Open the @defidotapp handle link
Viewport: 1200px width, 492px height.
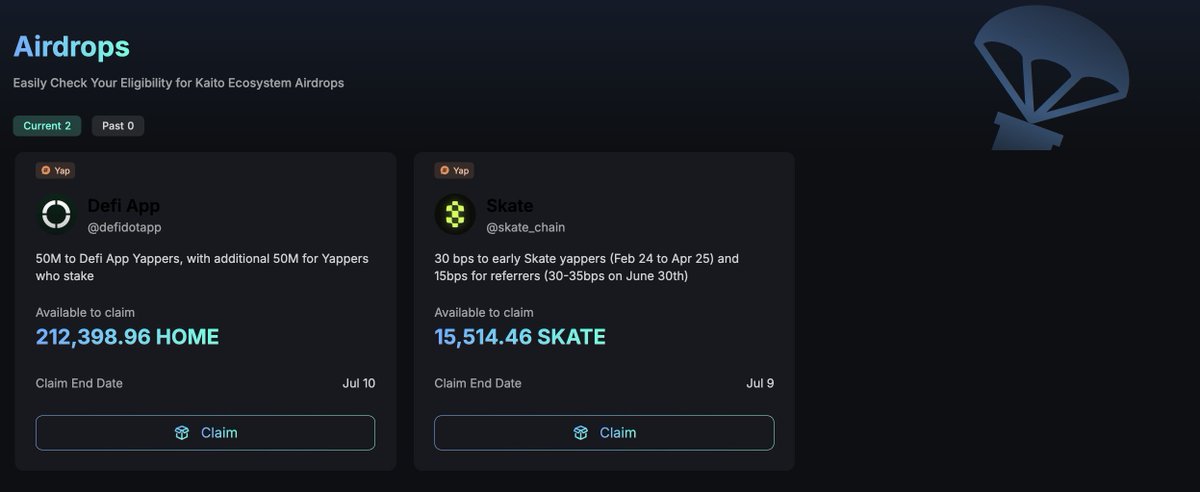(124, 227)
